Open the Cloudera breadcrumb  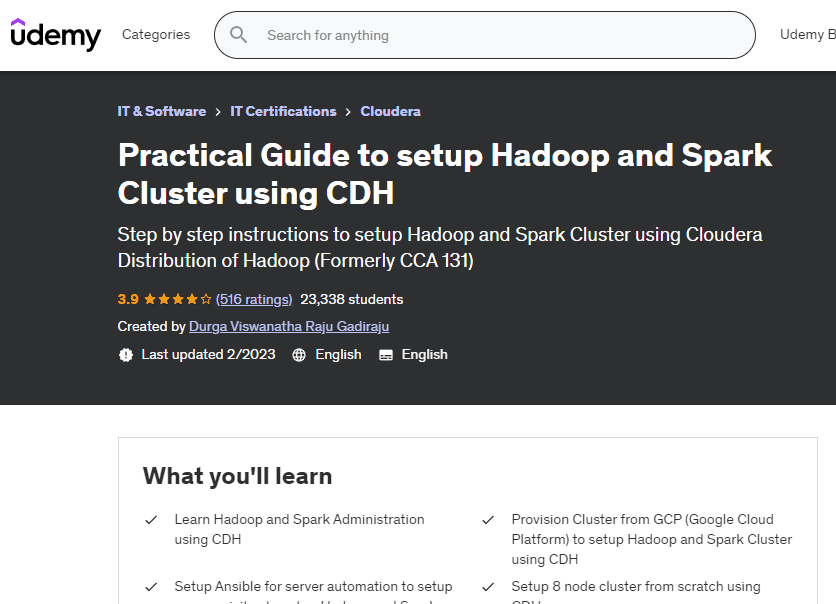(390, 111)
